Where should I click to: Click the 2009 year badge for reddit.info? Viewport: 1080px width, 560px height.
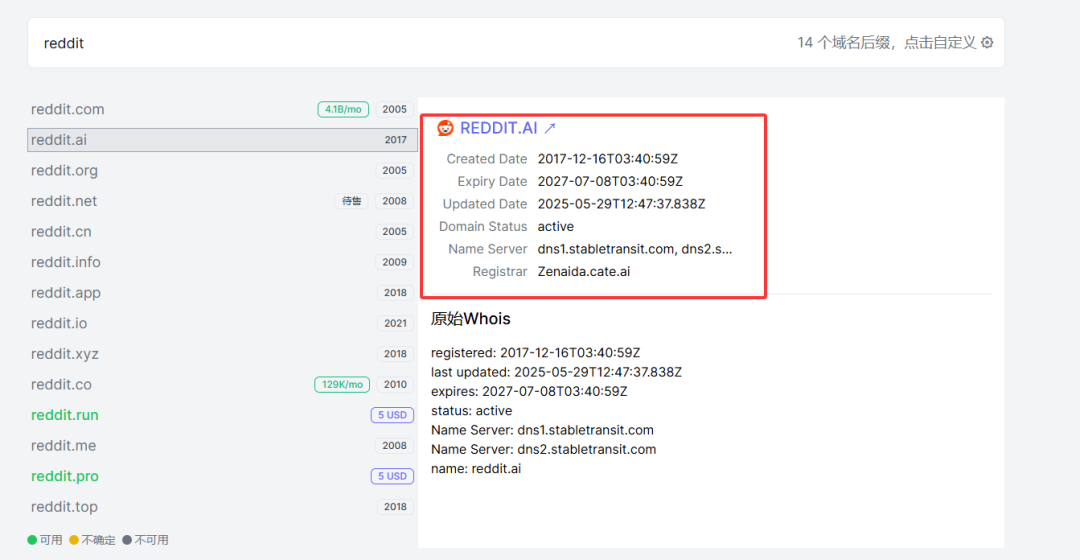(x=395, y=262)
